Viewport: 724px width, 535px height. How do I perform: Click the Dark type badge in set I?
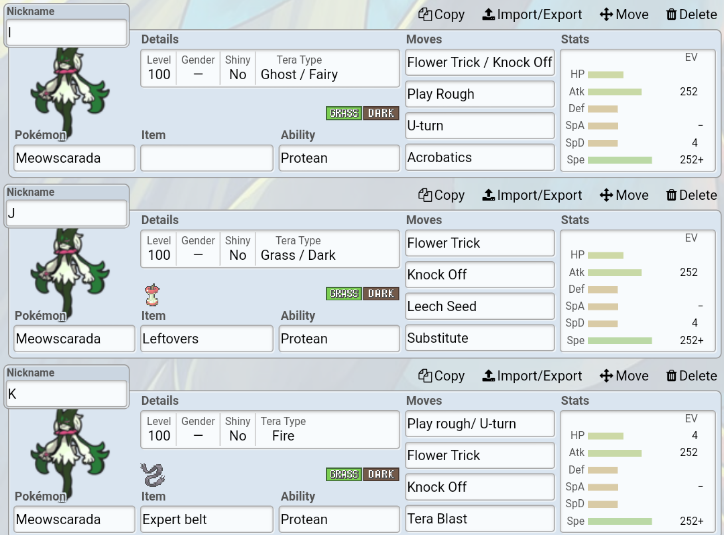381,113
